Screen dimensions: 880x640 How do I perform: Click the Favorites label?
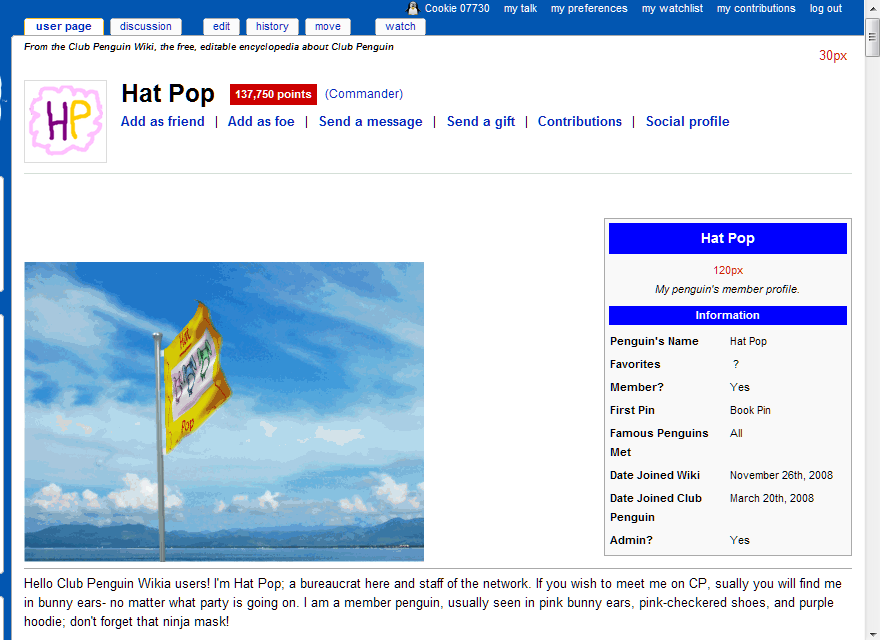tap(635, 364)
